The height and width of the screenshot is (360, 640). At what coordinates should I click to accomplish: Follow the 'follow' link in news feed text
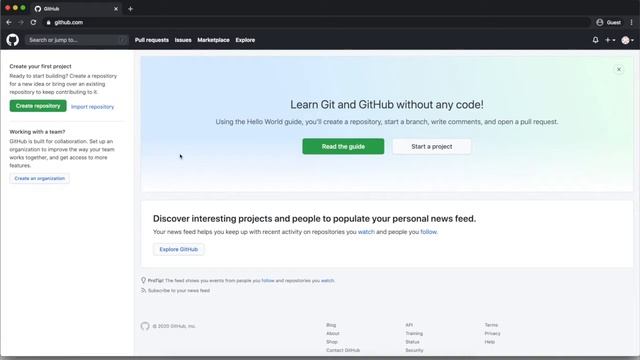point(429,232)
